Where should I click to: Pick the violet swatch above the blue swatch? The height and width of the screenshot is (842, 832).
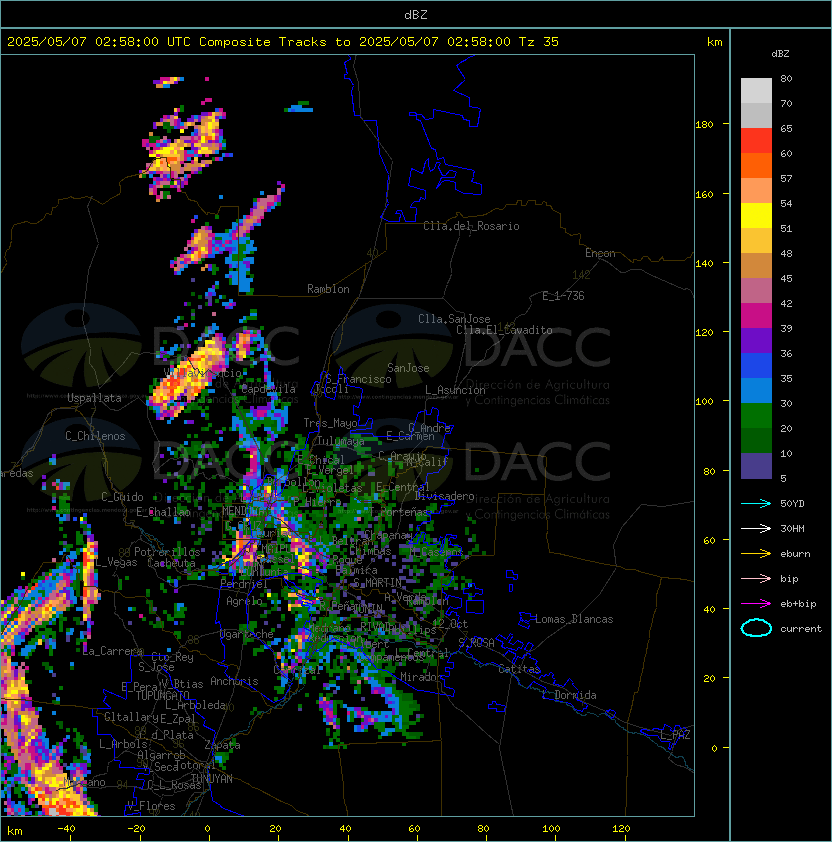(756, 340)
